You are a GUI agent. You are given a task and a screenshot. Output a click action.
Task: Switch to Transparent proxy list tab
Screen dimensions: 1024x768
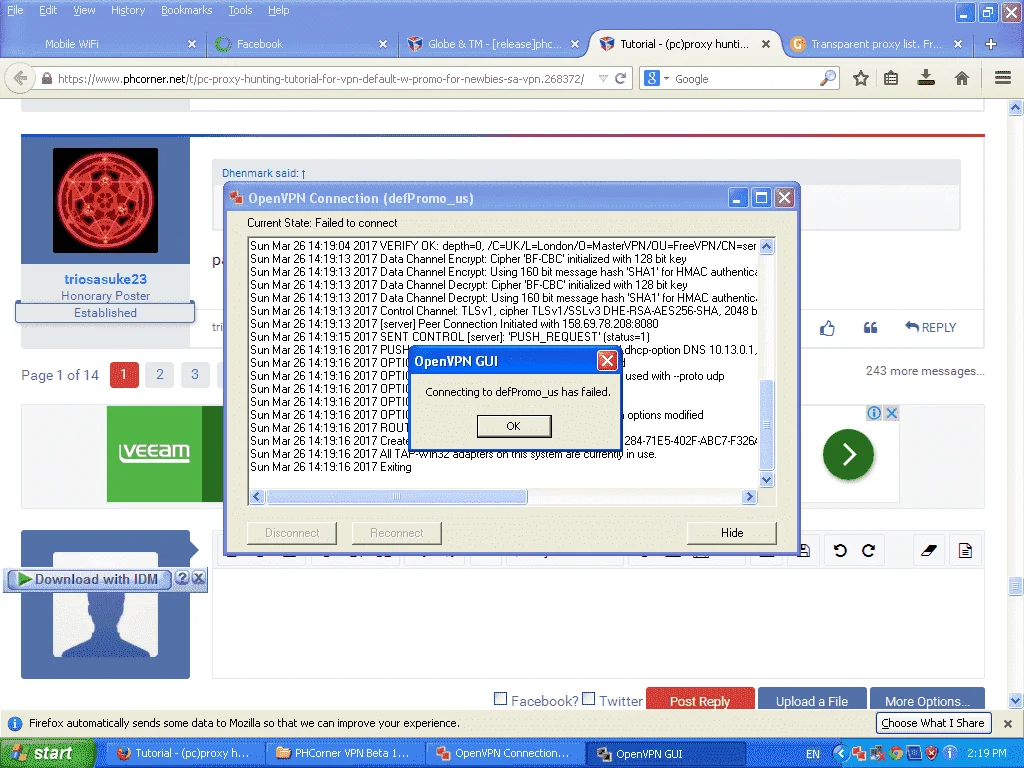876,44
